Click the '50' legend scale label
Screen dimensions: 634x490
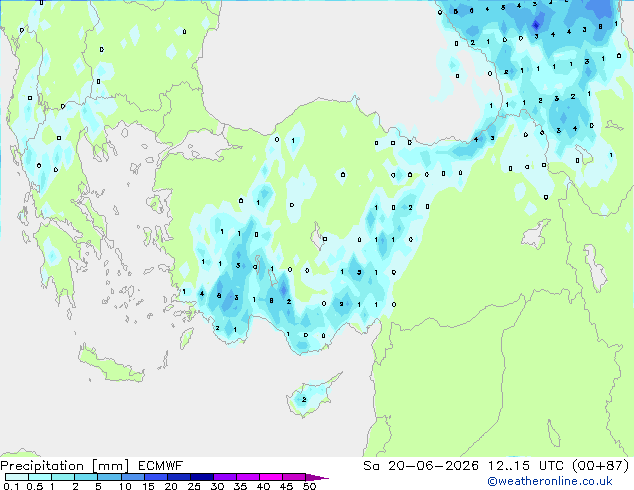(x=310, y=486)
